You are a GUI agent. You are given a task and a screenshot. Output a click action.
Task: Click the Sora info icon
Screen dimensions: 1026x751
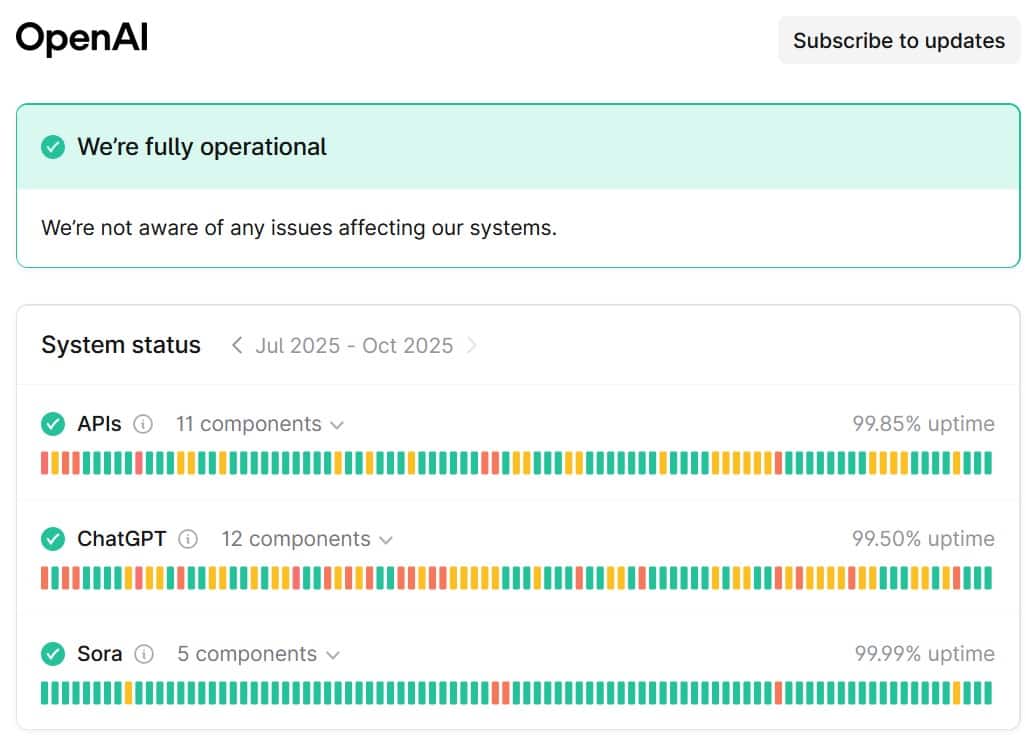[144, 654]
